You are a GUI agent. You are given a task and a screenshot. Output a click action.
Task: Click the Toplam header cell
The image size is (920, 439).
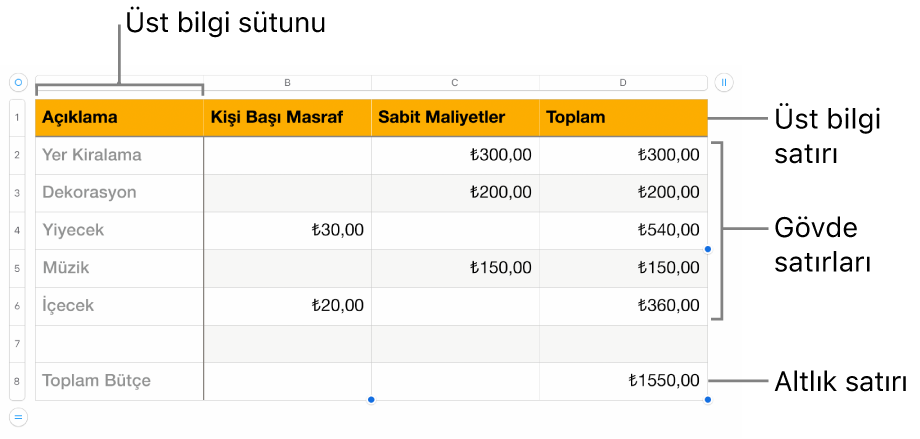(x=623, y=118)
